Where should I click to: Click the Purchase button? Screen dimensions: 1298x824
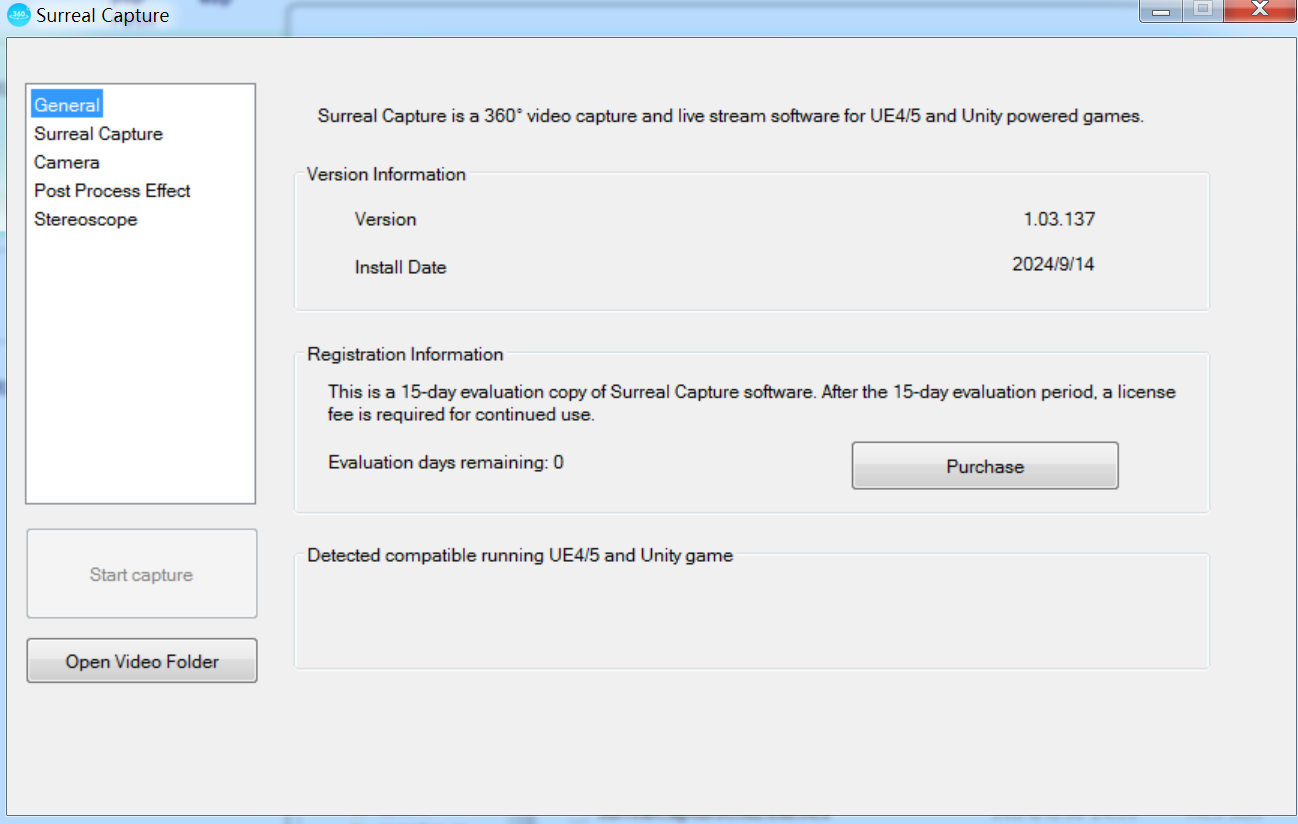tap(985, 466)
